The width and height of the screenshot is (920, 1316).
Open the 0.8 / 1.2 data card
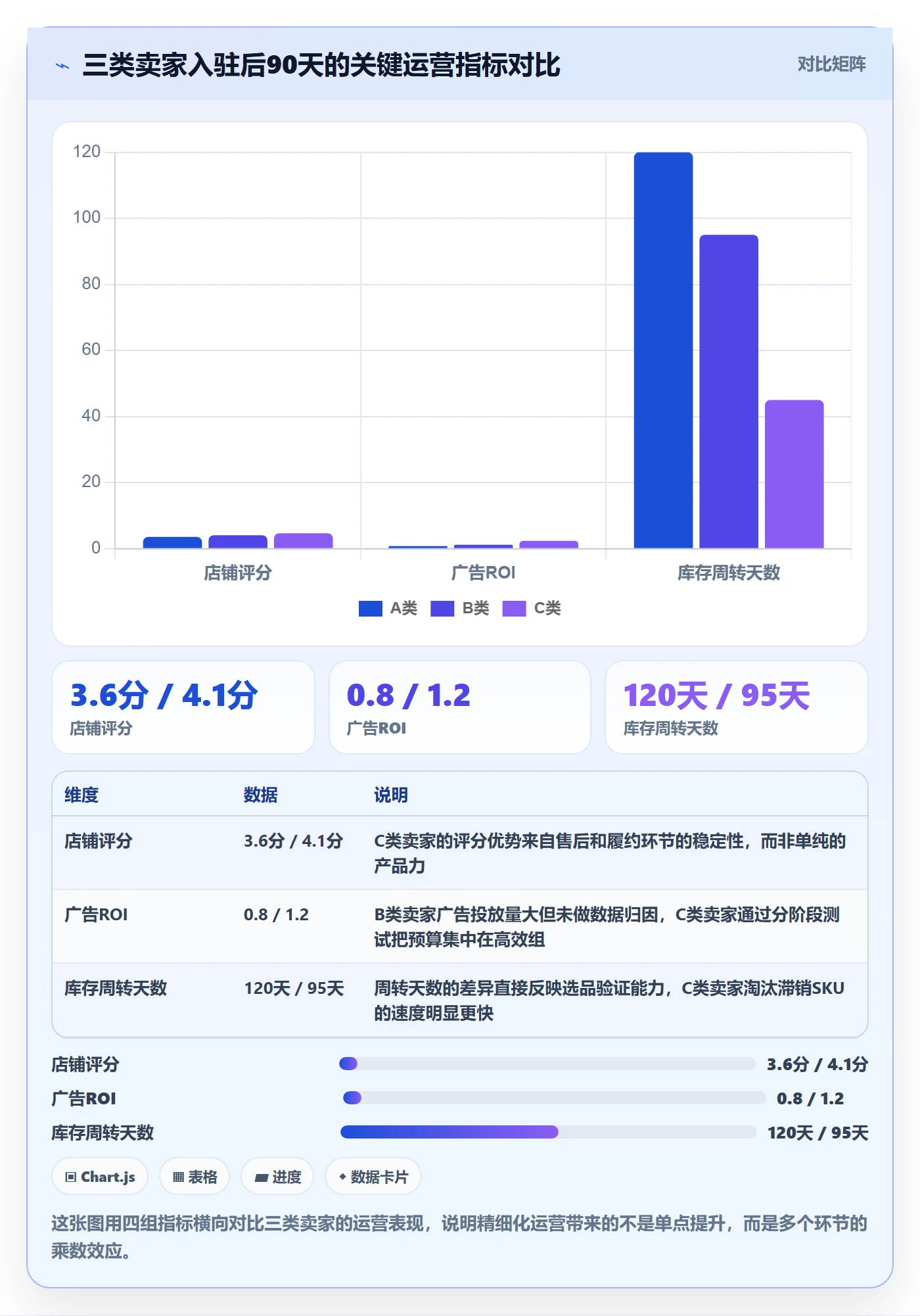coord(460,707)
